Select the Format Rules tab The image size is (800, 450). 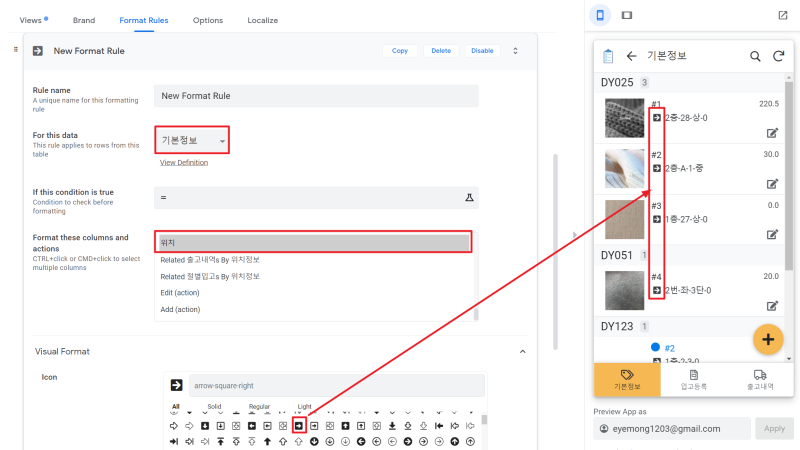pyautogui.click(x=144, y=20)
